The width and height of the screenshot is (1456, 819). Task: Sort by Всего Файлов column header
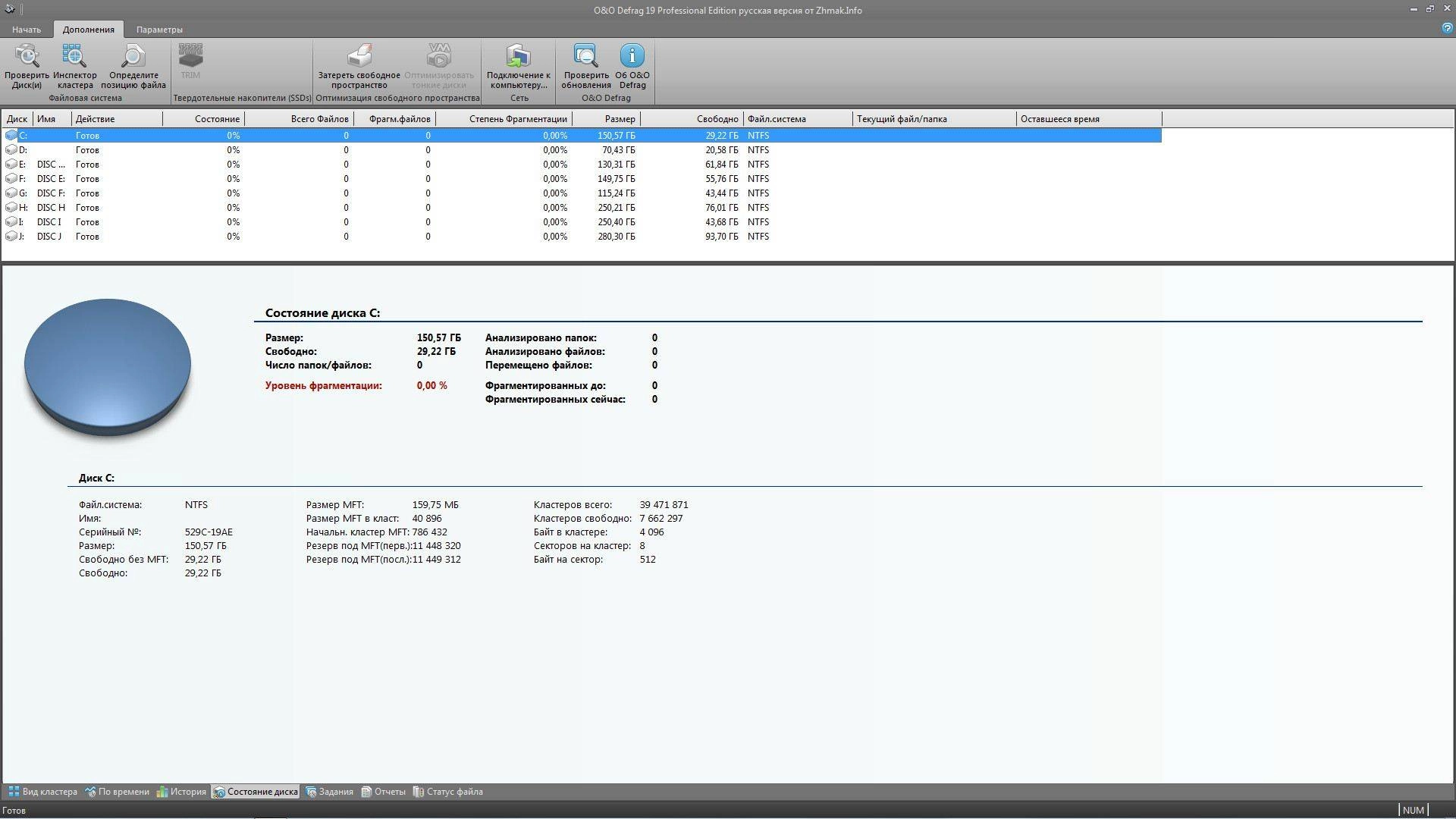click(299, 119)
